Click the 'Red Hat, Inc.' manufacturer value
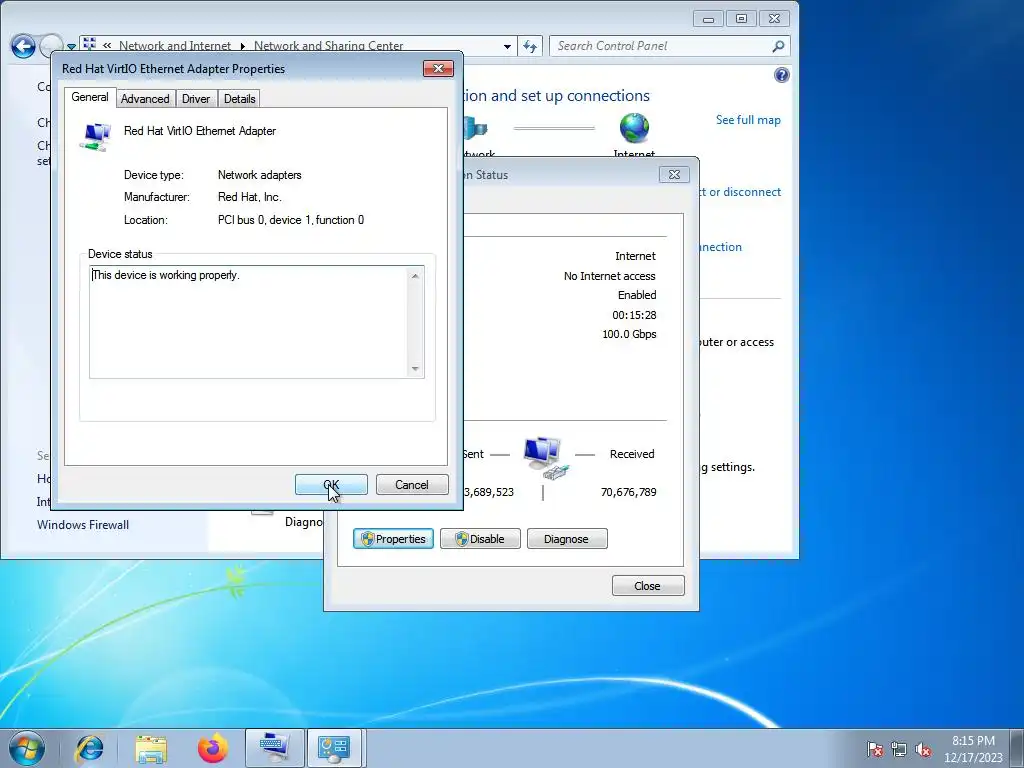This screenshot has width=1024, height=768. tap(249, 197)
